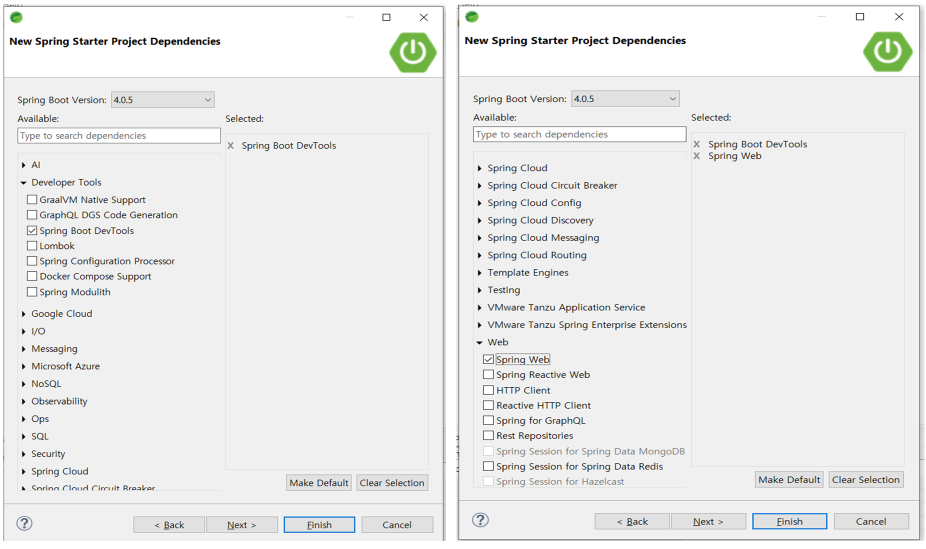Expand the Template Engines category

coord(480,273)
